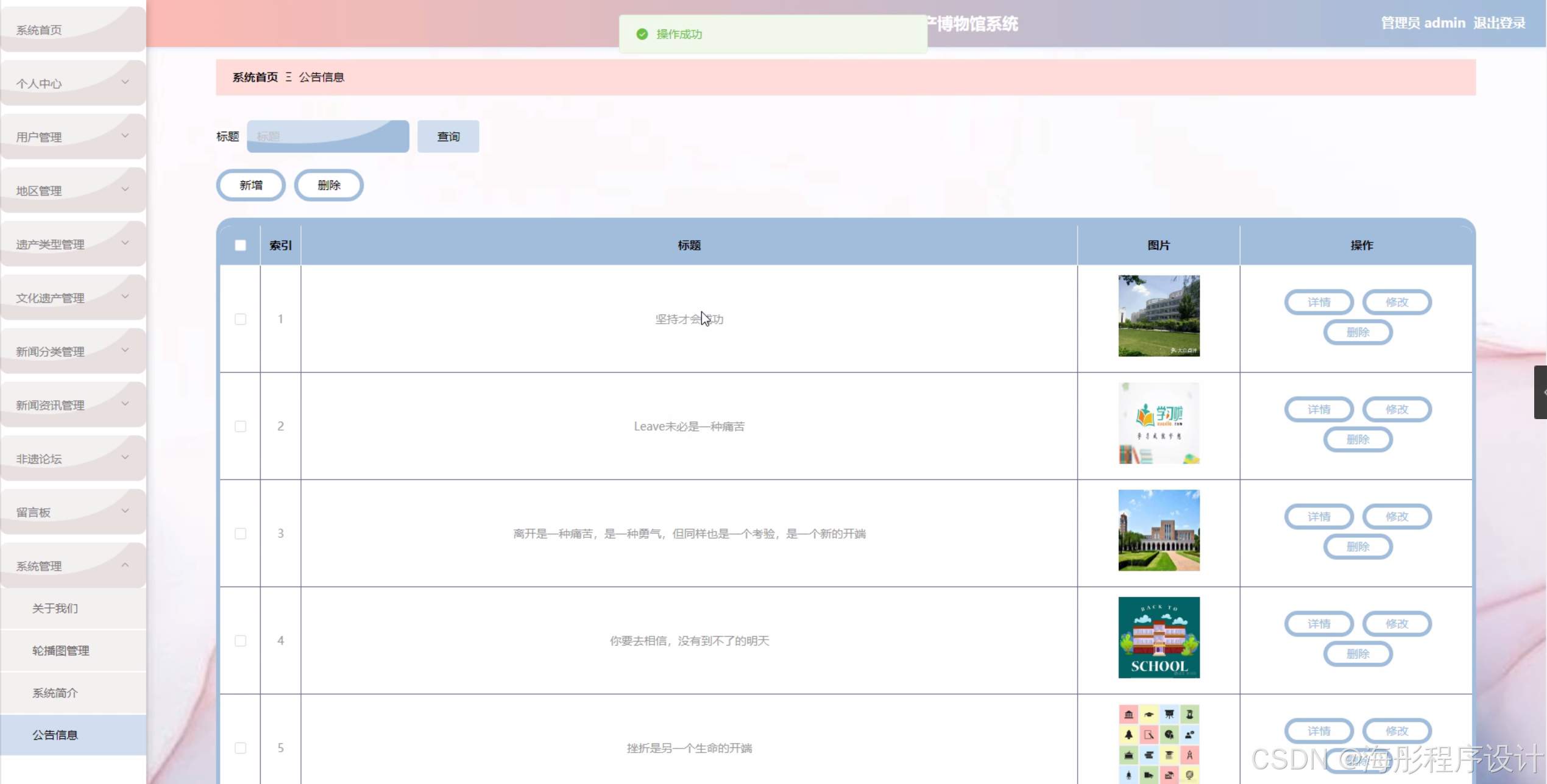
Task: Go to 系统首页 in the sidebar
Action: [x=39, y=30]
